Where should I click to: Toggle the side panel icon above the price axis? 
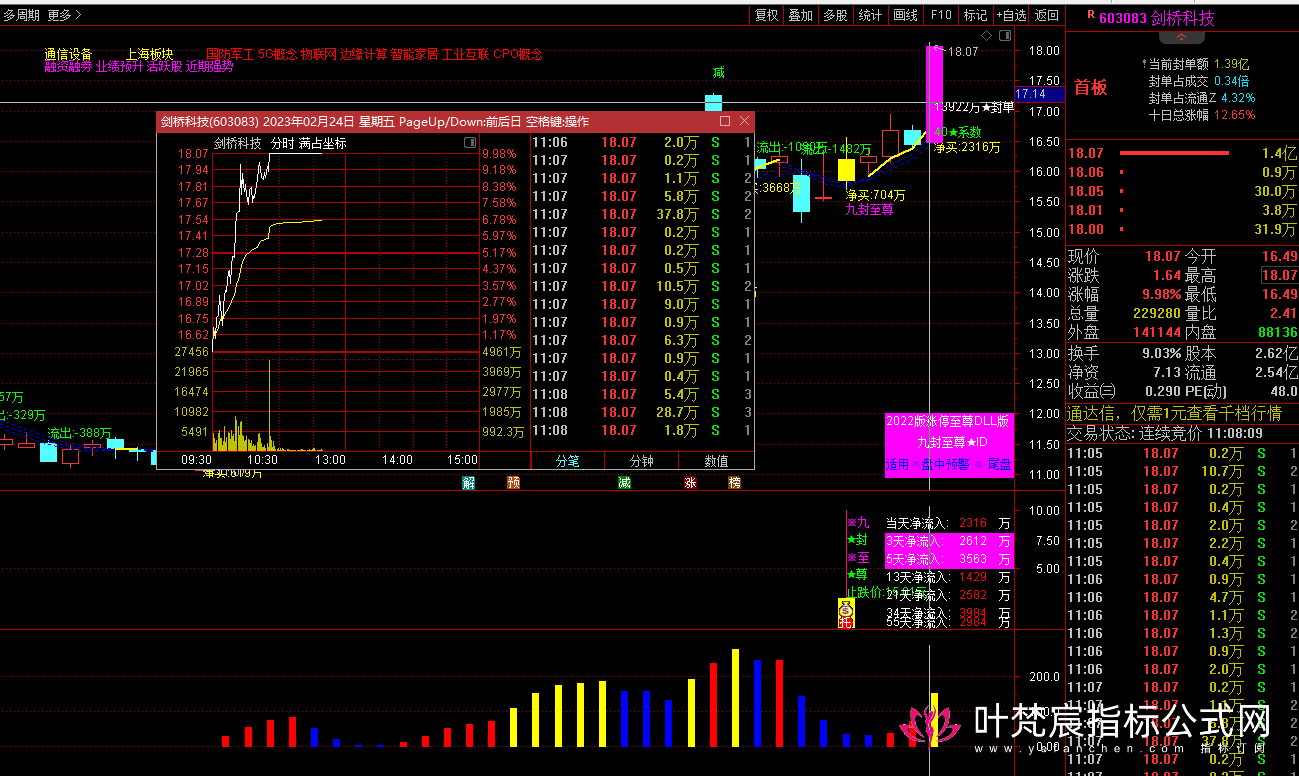pos(1004,36)
